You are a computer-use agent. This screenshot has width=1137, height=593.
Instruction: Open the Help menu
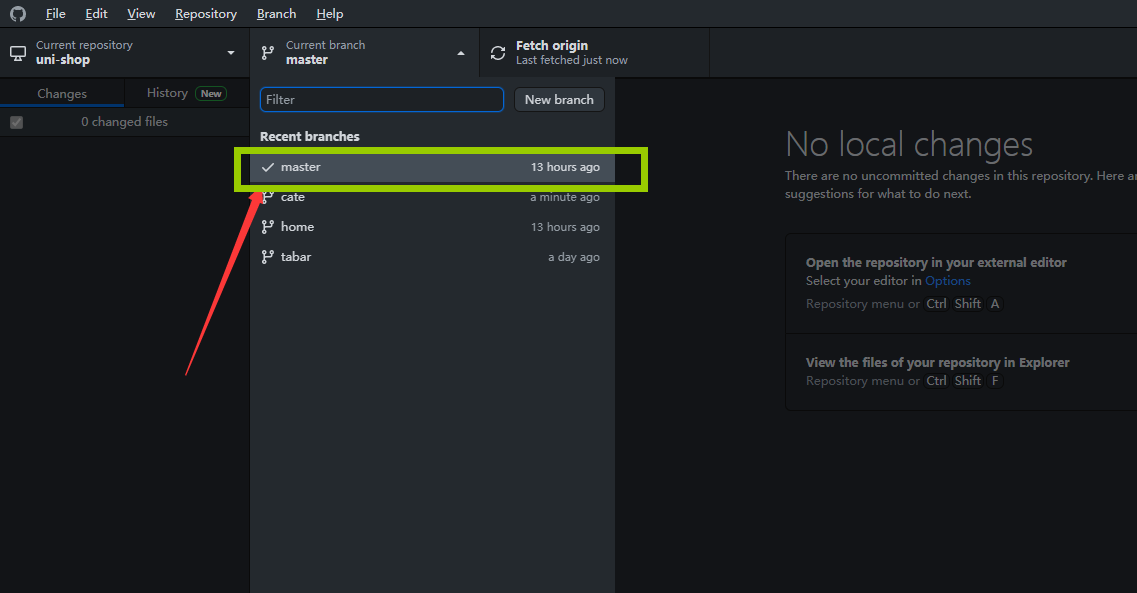point(329,14)
